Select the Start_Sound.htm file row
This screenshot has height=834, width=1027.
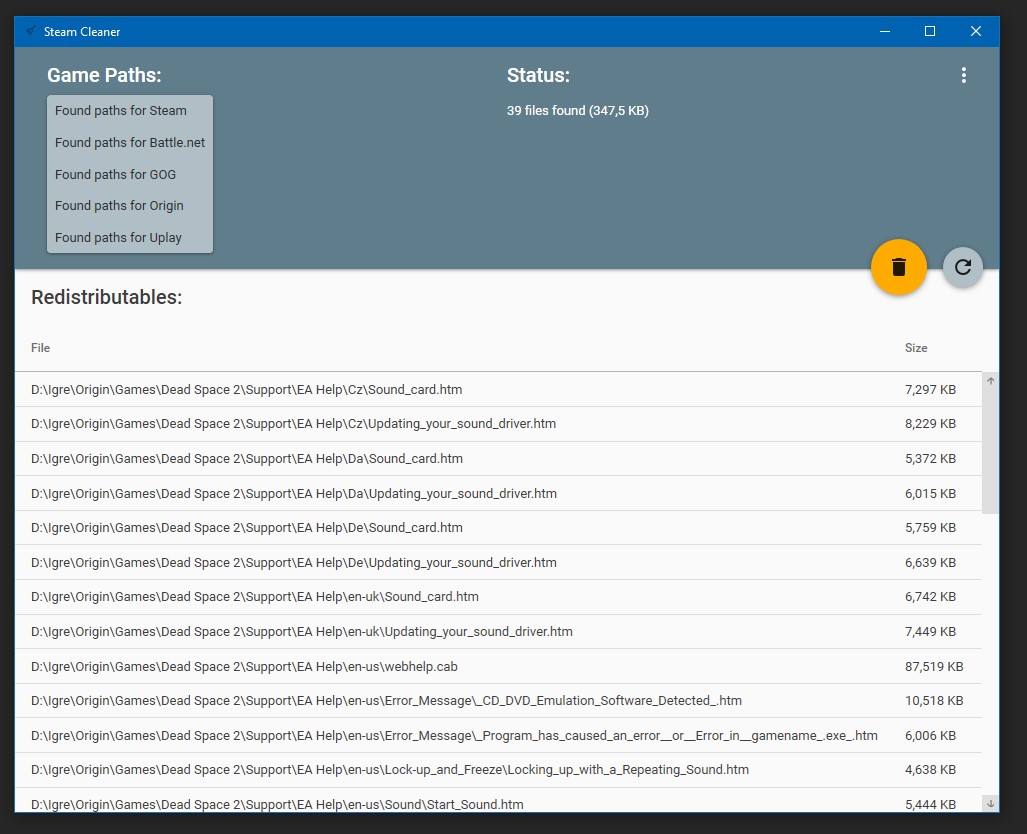(x=498, y=801)
